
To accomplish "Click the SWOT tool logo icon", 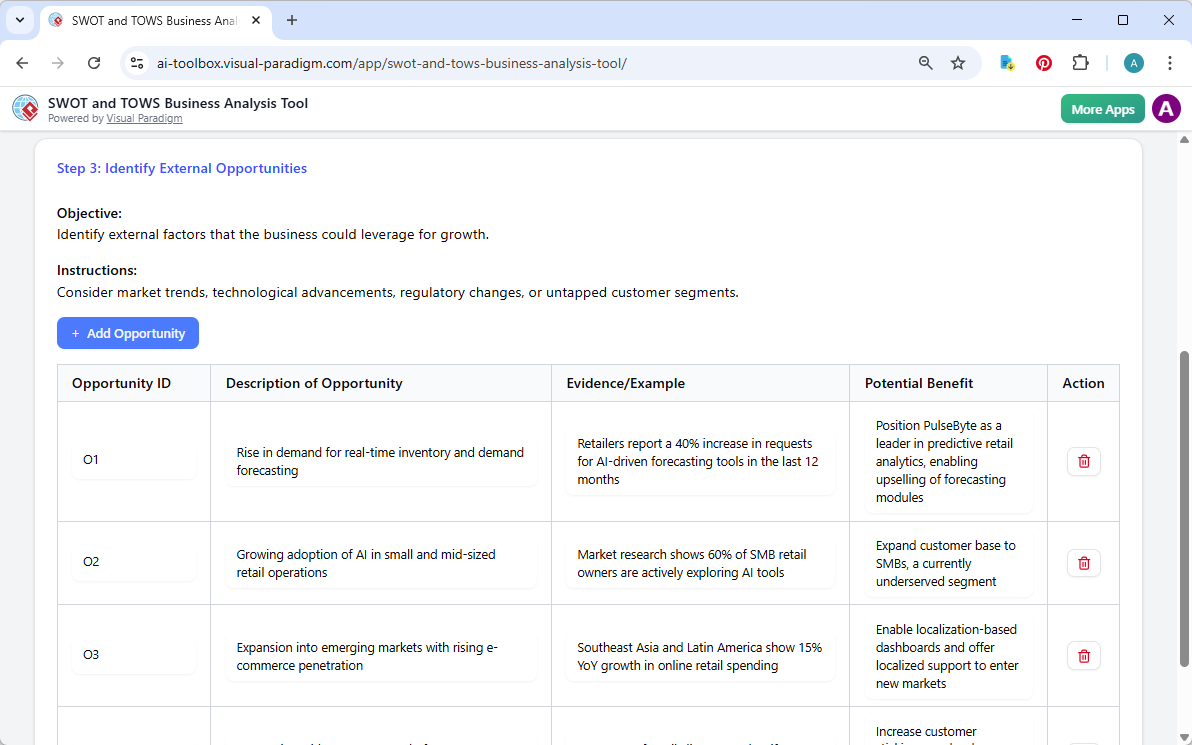I will click(x=25, y=108).
